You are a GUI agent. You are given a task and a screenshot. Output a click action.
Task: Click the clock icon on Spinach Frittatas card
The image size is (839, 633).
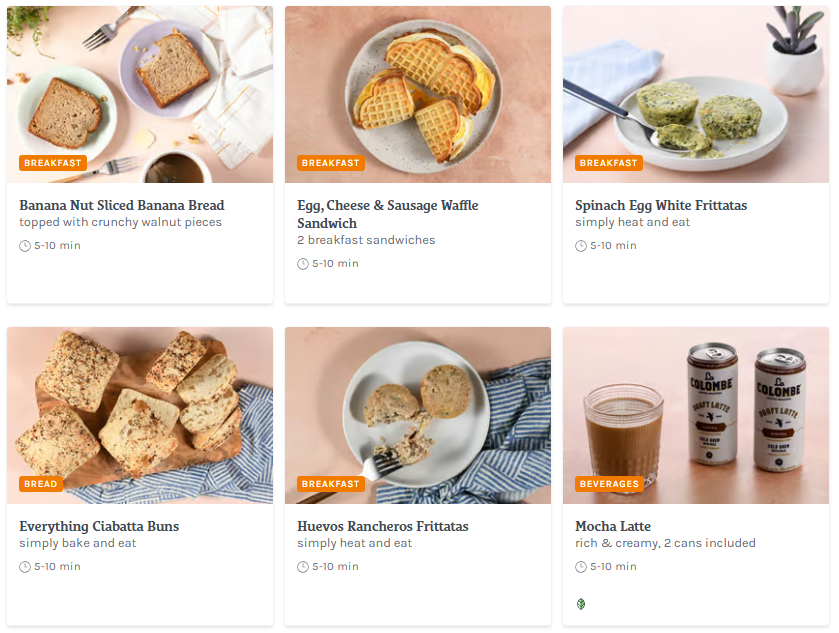[x=581, y=246]
